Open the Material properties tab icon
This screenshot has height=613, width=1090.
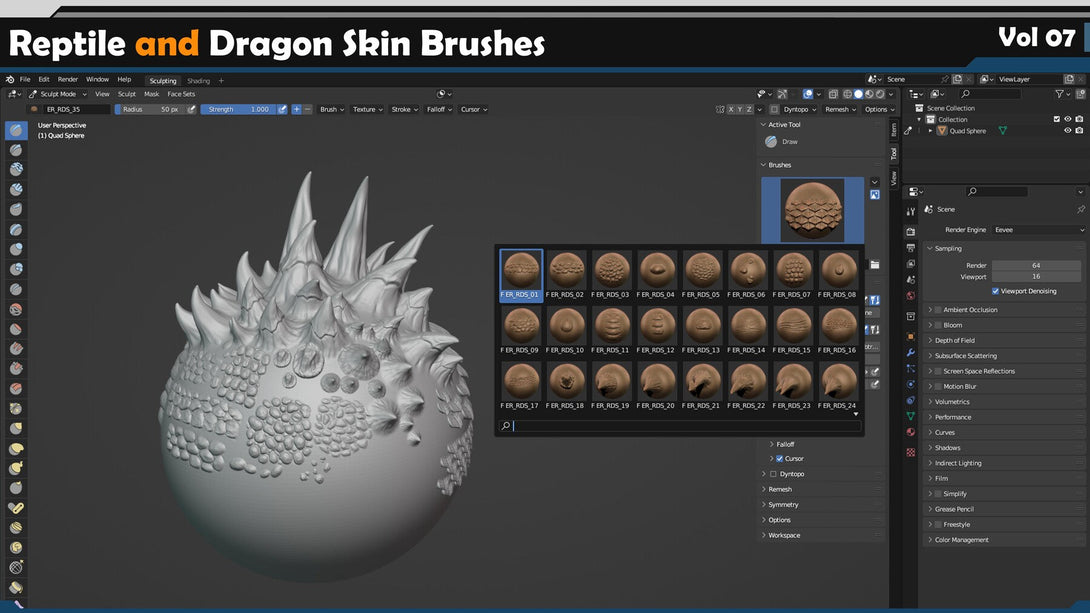coord(911,432)
